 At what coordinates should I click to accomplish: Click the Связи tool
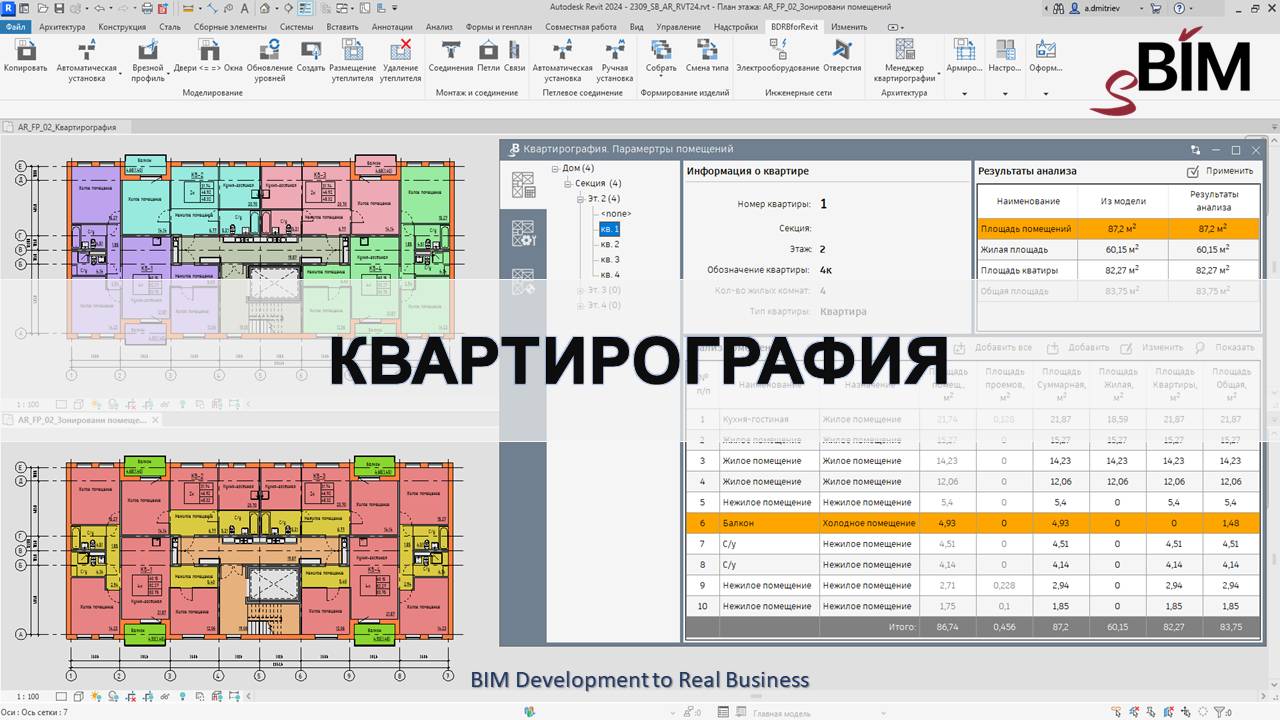click(514, 56)
